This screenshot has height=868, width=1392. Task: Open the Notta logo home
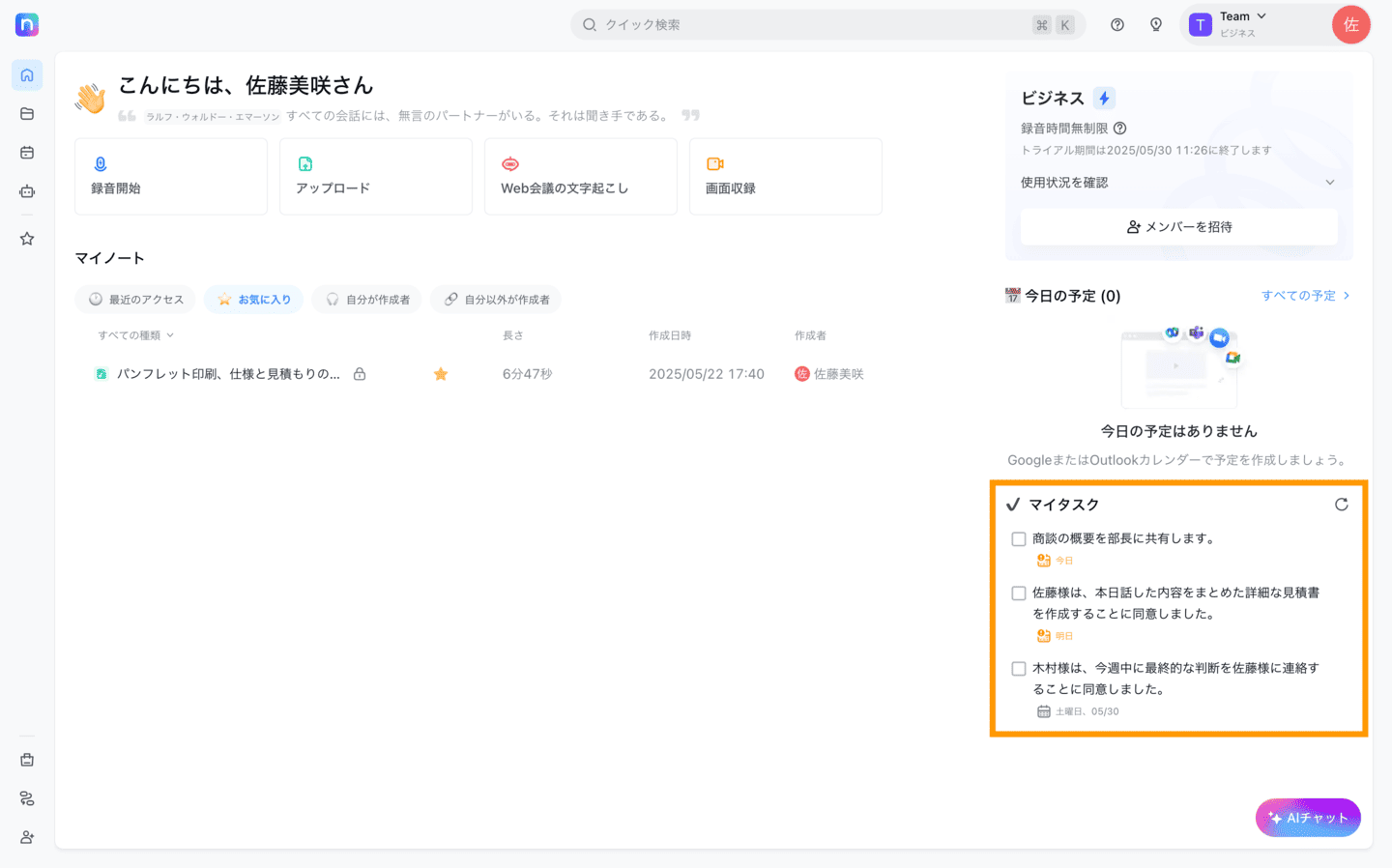pos(27,25)
